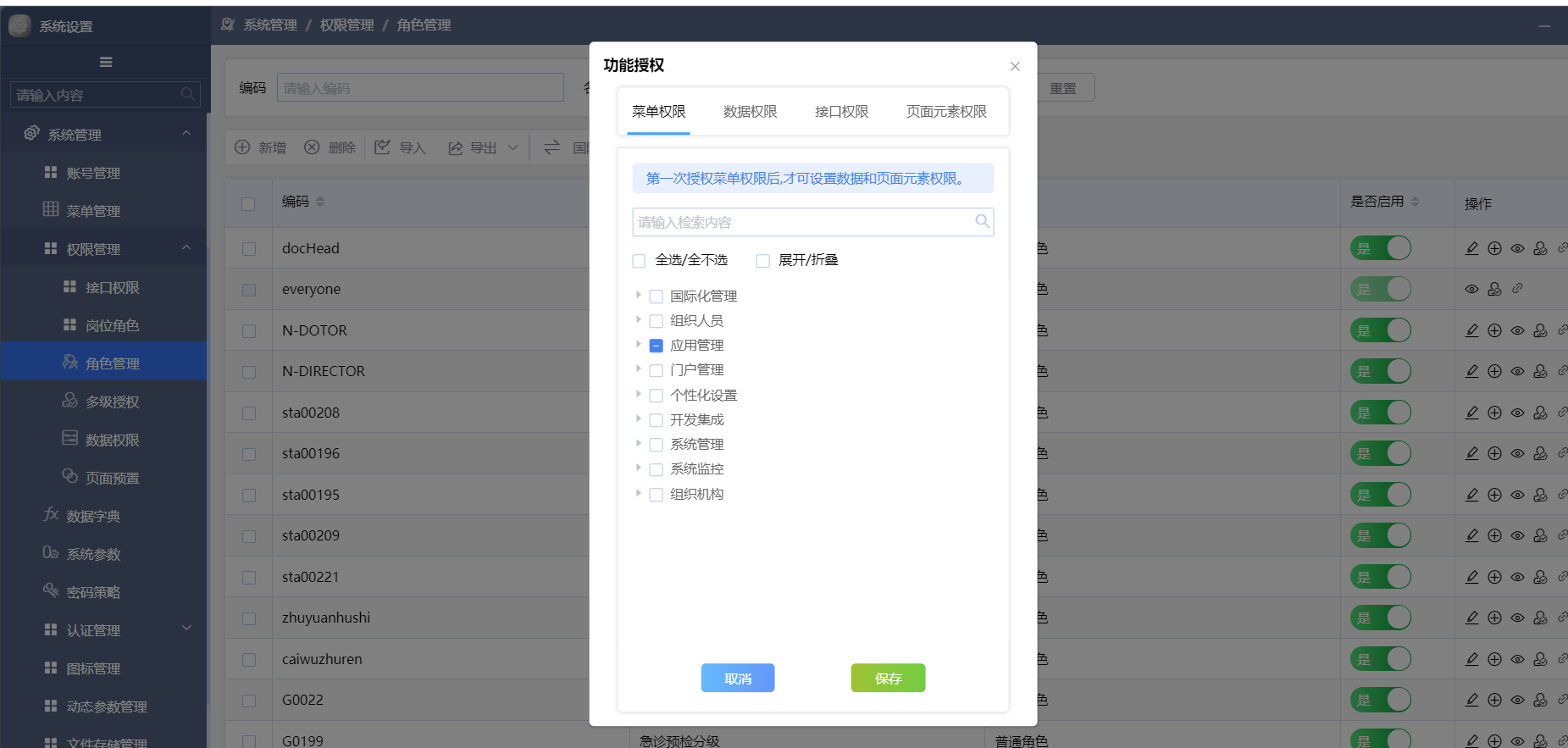Click the user authorize icon in N-DIRECTOR row
This screenshot has height=748, width=1568.
pos(1541,371)
